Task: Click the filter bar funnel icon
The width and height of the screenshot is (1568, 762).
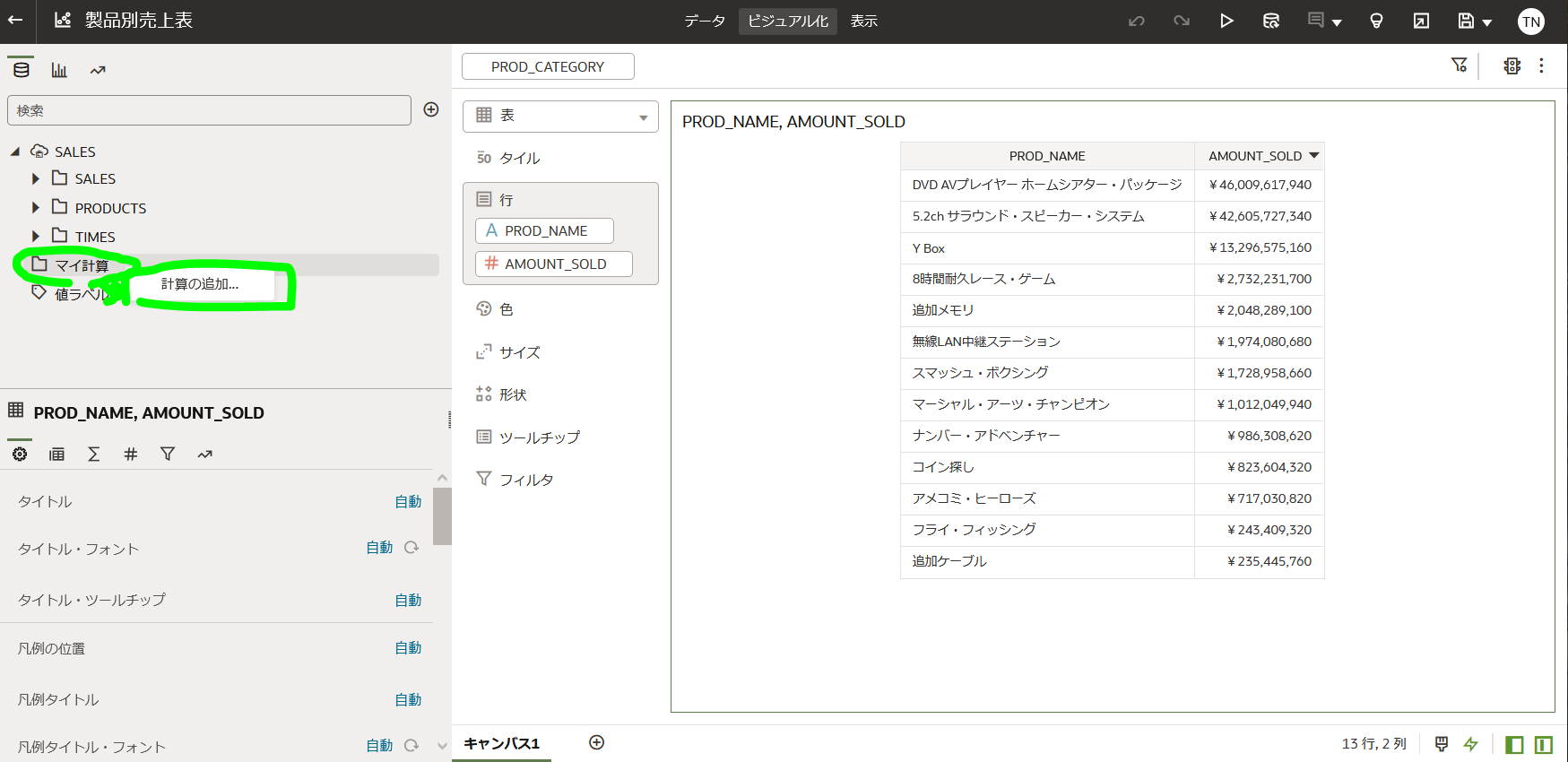Action: (x=1460, y=65)
